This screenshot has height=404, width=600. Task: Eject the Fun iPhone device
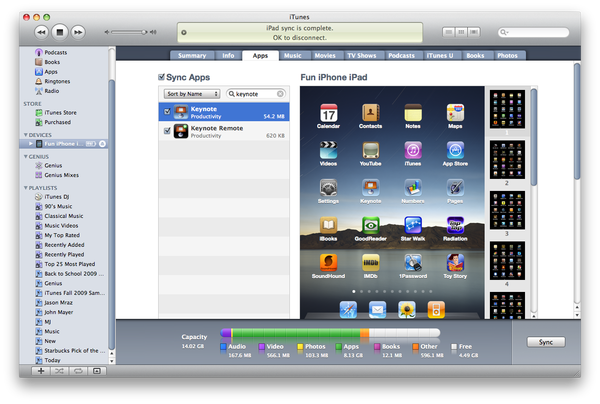click(x=102, y=144)
